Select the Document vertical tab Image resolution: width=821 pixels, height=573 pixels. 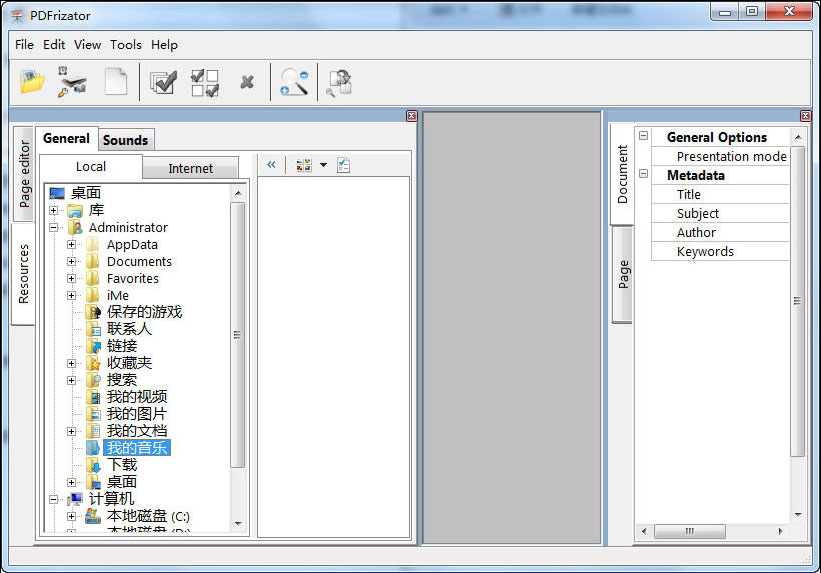tap(622, 174)
